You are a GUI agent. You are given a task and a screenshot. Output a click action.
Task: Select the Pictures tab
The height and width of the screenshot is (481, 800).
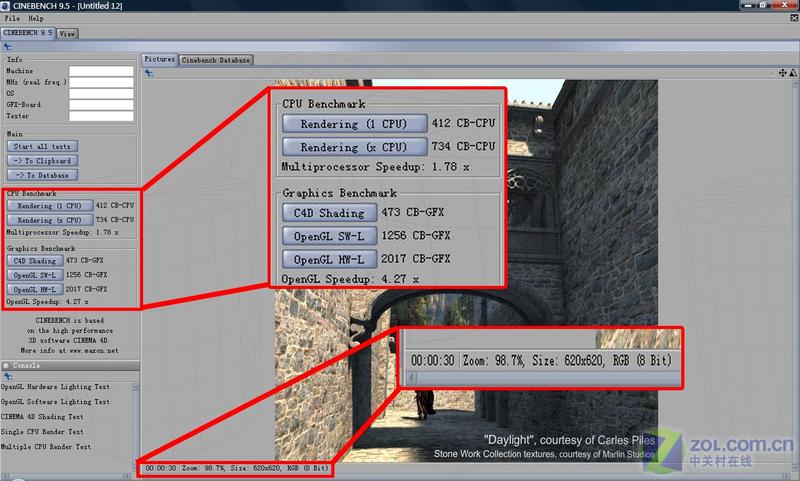click(x=160, y=59)
